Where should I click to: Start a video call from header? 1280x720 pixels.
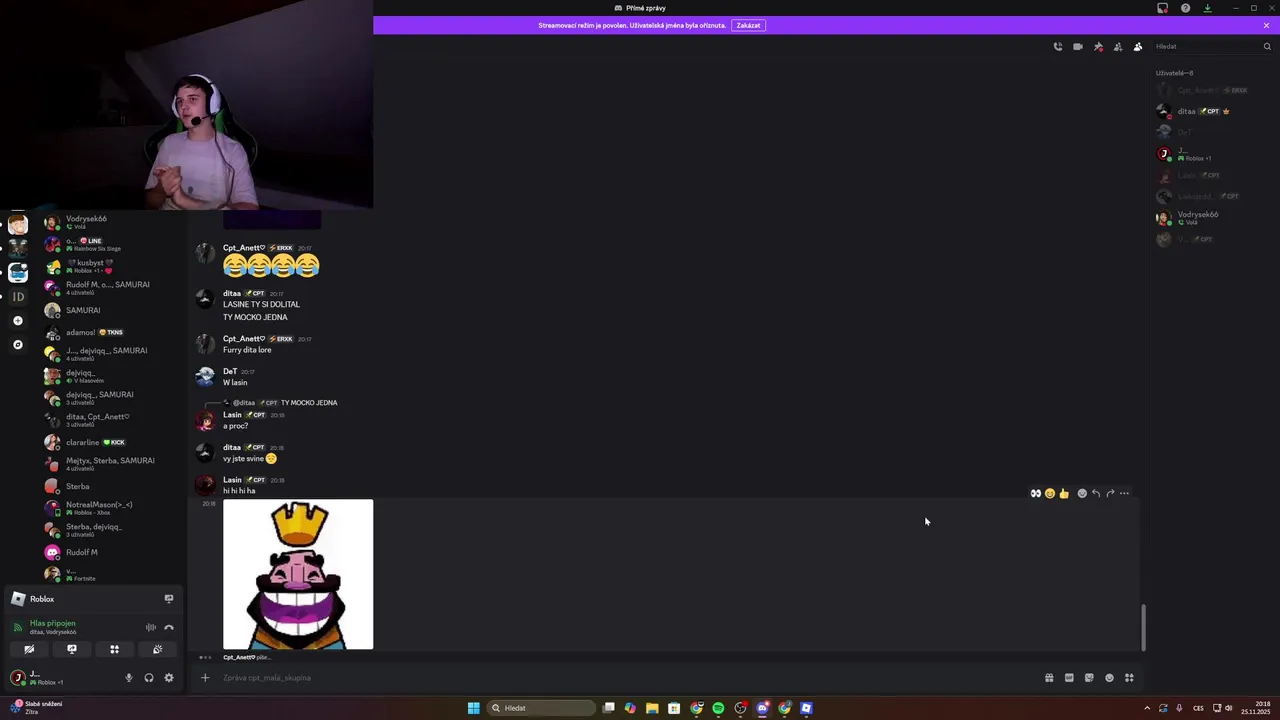point(1078,47)
